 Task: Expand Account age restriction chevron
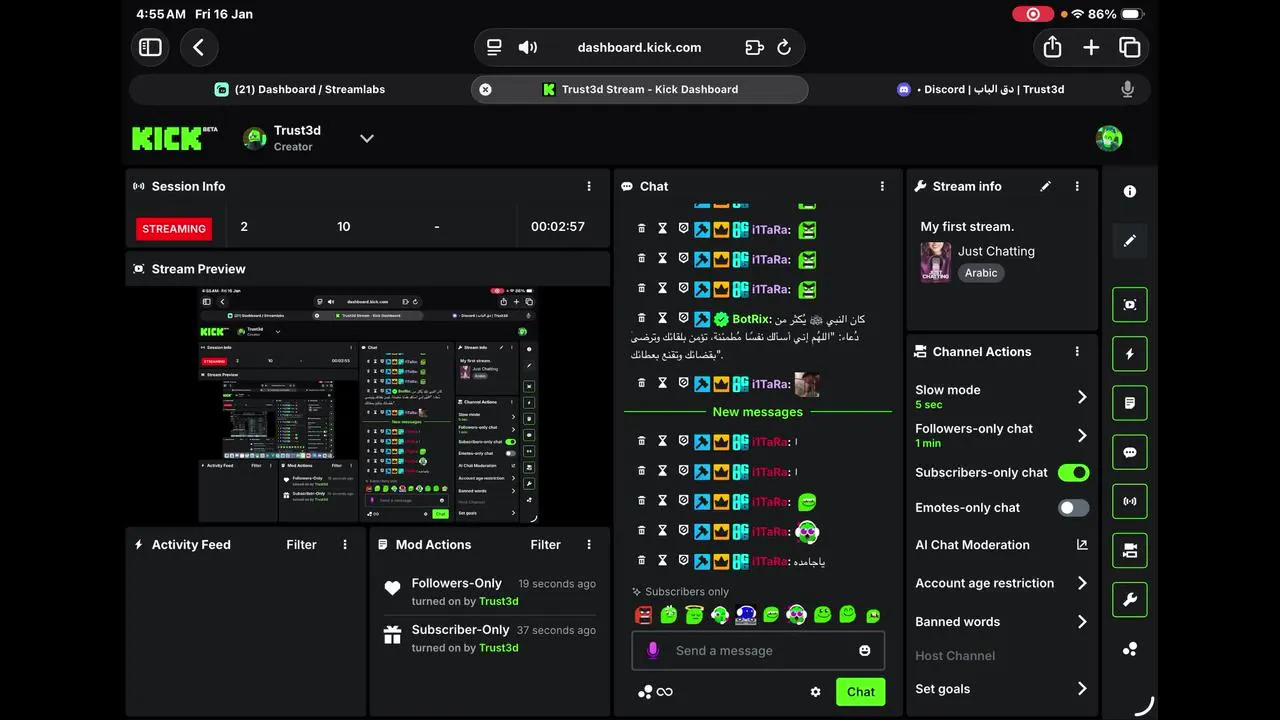[x=1082, y=583]
